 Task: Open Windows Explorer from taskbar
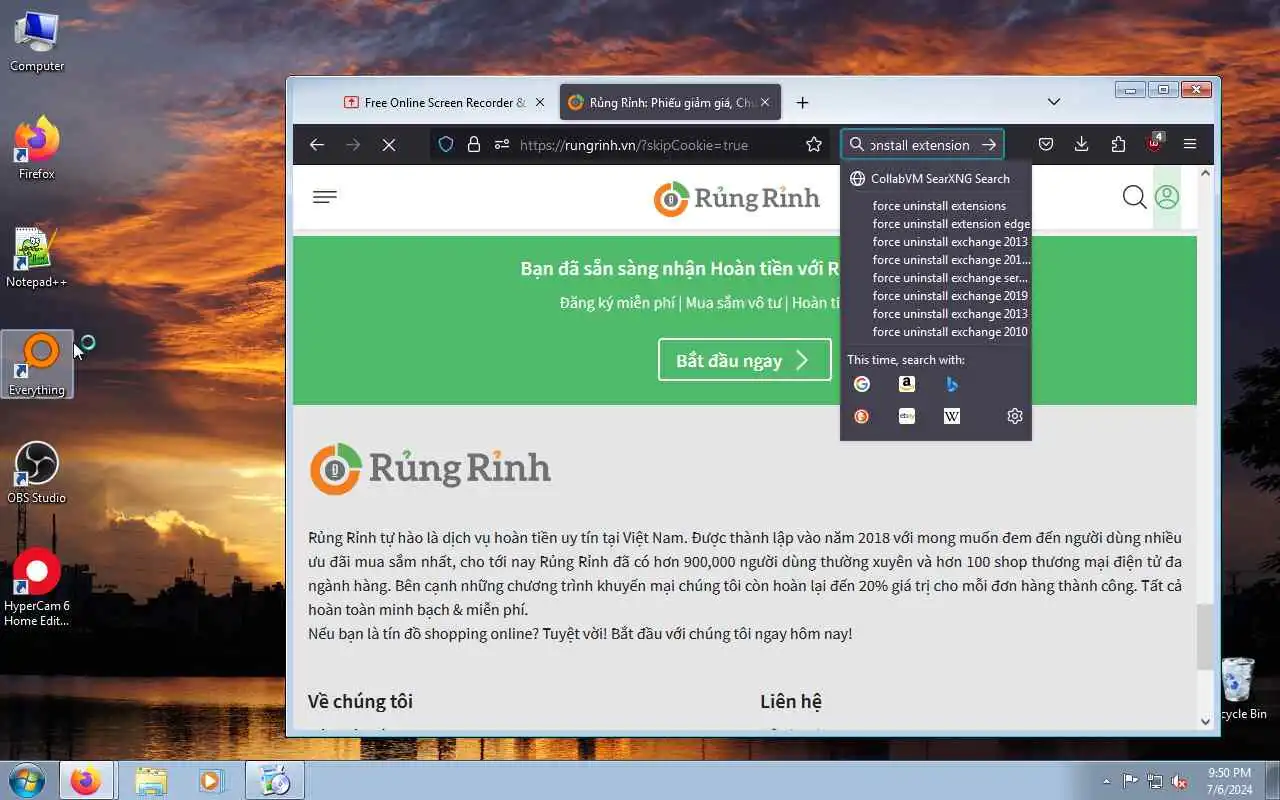pyautogui.click(x=151, y=780)
